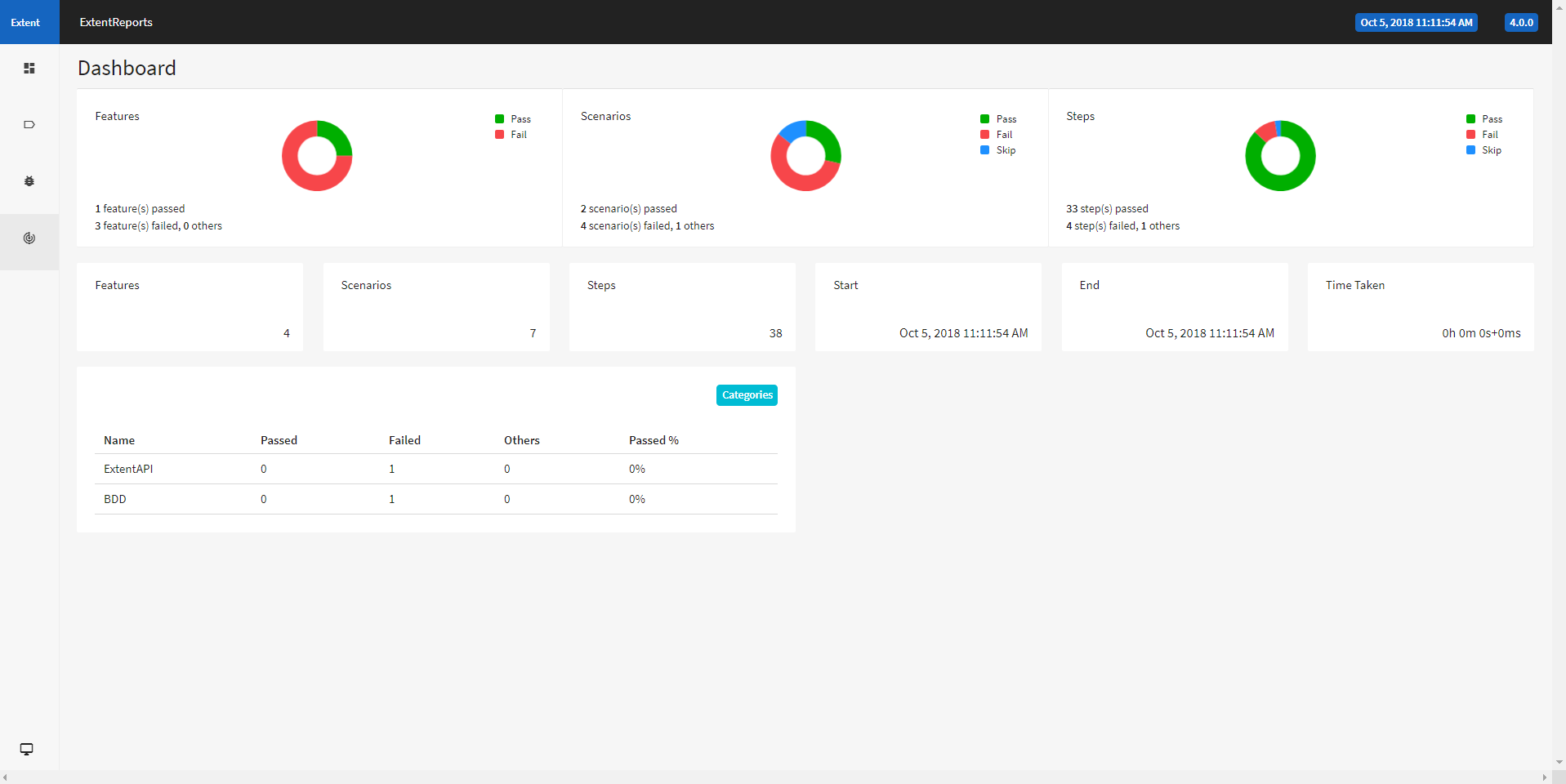This screenshot has width=1566, height=784.
Task: Select the tag/categories icon in sidebar
Action: pyautogui.click(x=29, y=125)
